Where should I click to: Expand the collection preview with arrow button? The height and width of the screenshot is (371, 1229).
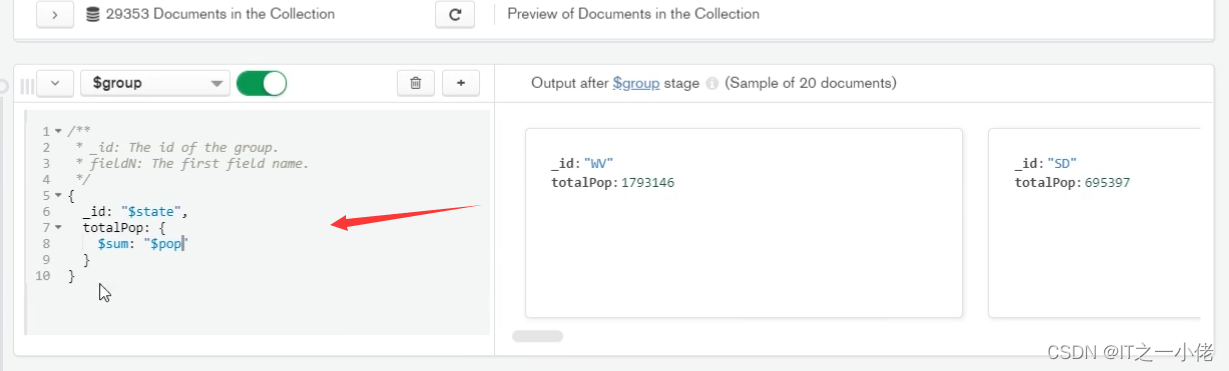(55, 14)
